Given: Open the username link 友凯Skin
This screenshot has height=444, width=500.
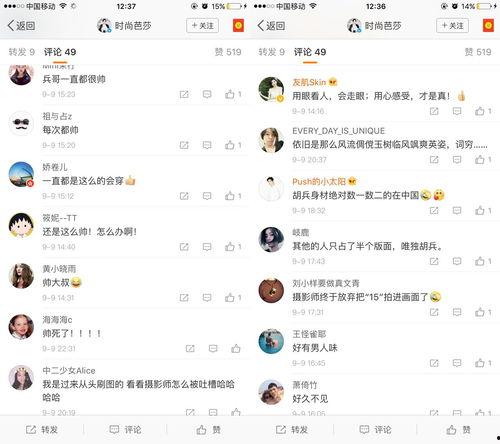Looking at the screenshot, I should [309, 82].
